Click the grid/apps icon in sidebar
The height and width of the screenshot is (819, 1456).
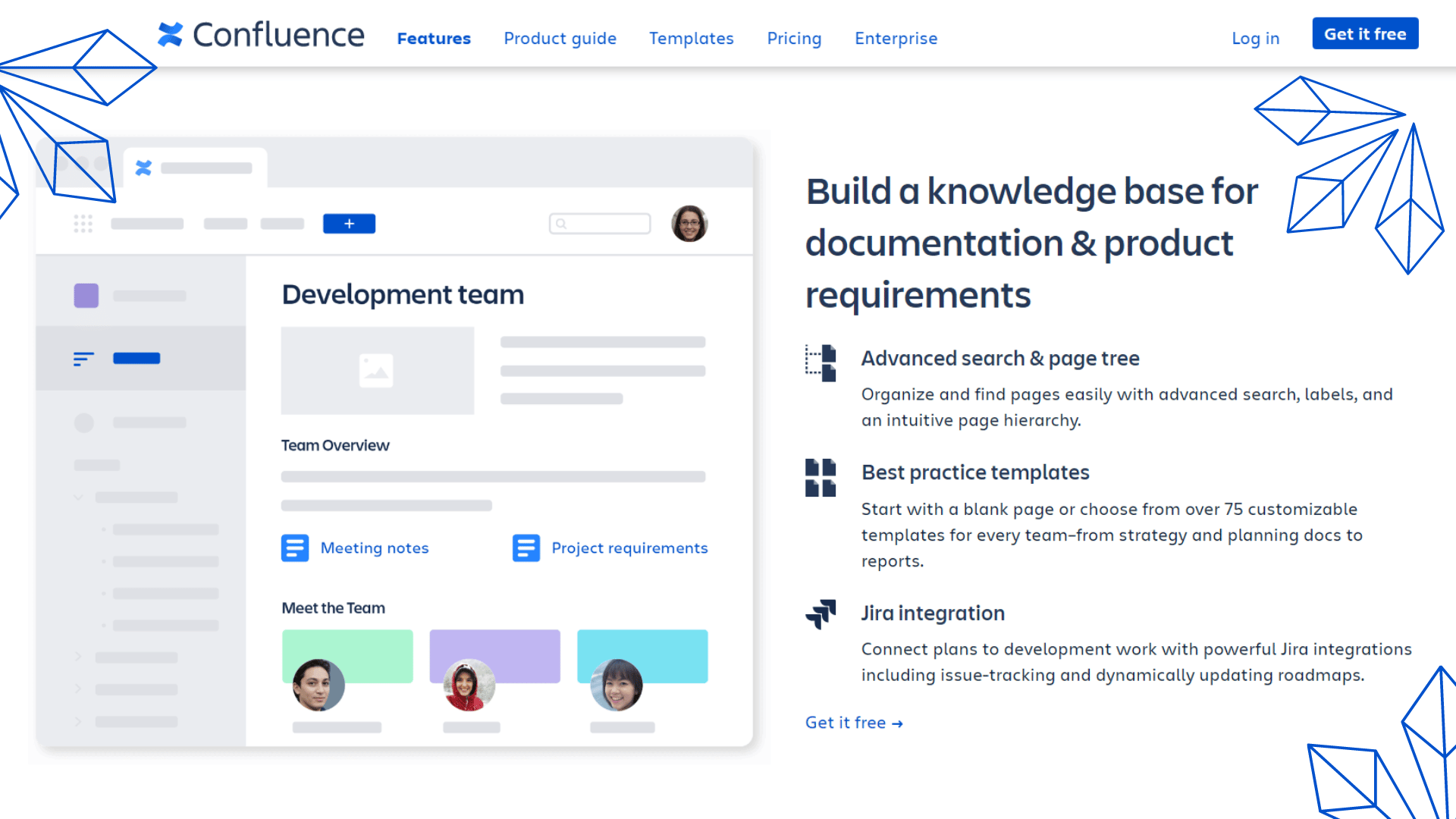click(x=82, y=223)
